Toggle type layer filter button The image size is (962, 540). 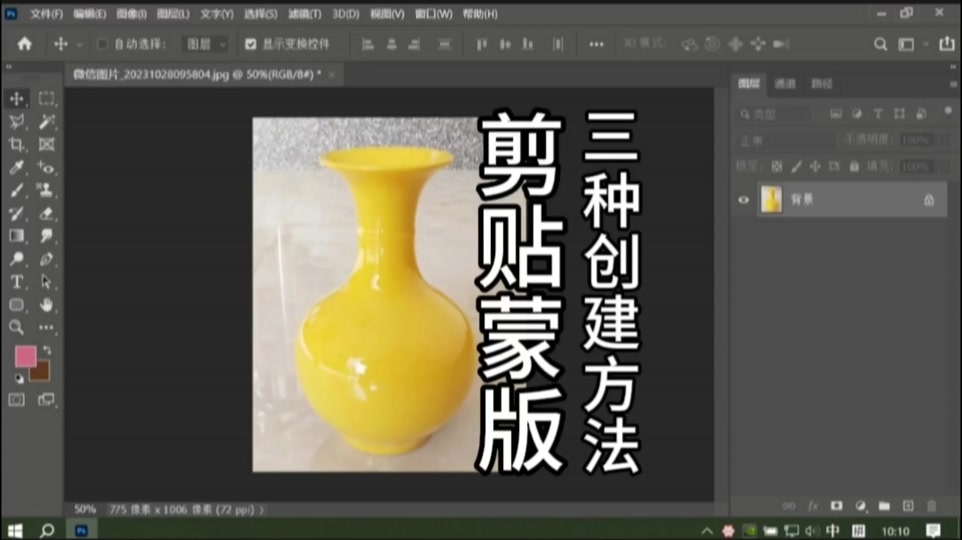coord(878,114)
